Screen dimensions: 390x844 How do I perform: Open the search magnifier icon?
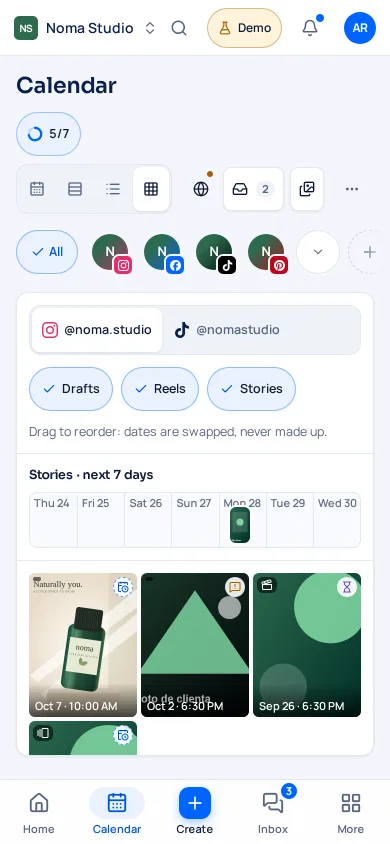(x=179, y=28)
